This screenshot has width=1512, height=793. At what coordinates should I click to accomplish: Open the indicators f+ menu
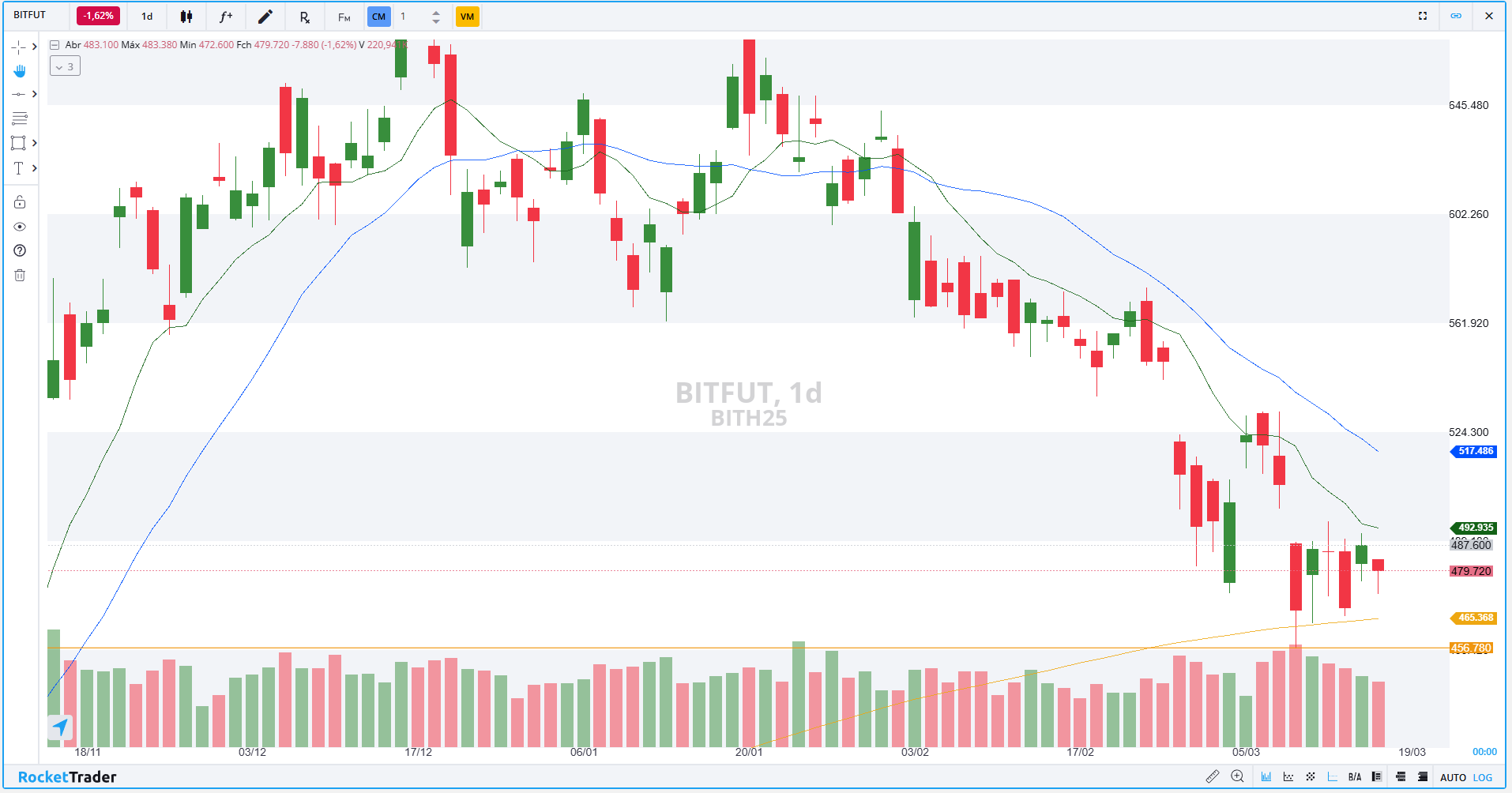(x=226, y=17)
